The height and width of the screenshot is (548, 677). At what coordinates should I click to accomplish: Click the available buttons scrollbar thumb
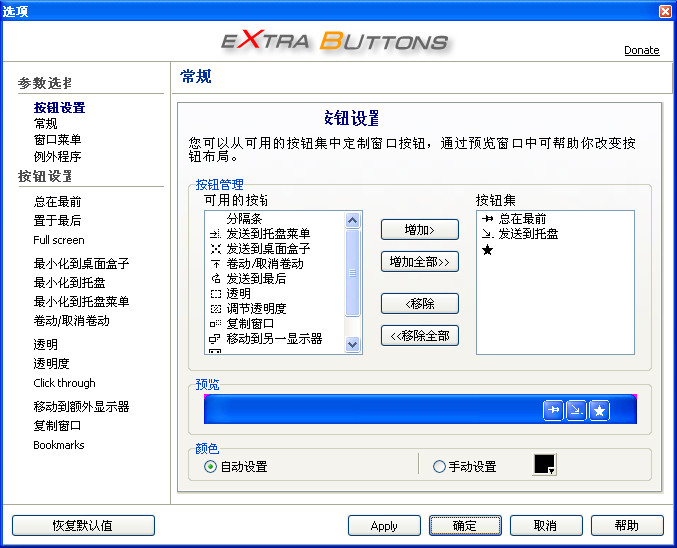pyautogui.click(x=352, y=273)
